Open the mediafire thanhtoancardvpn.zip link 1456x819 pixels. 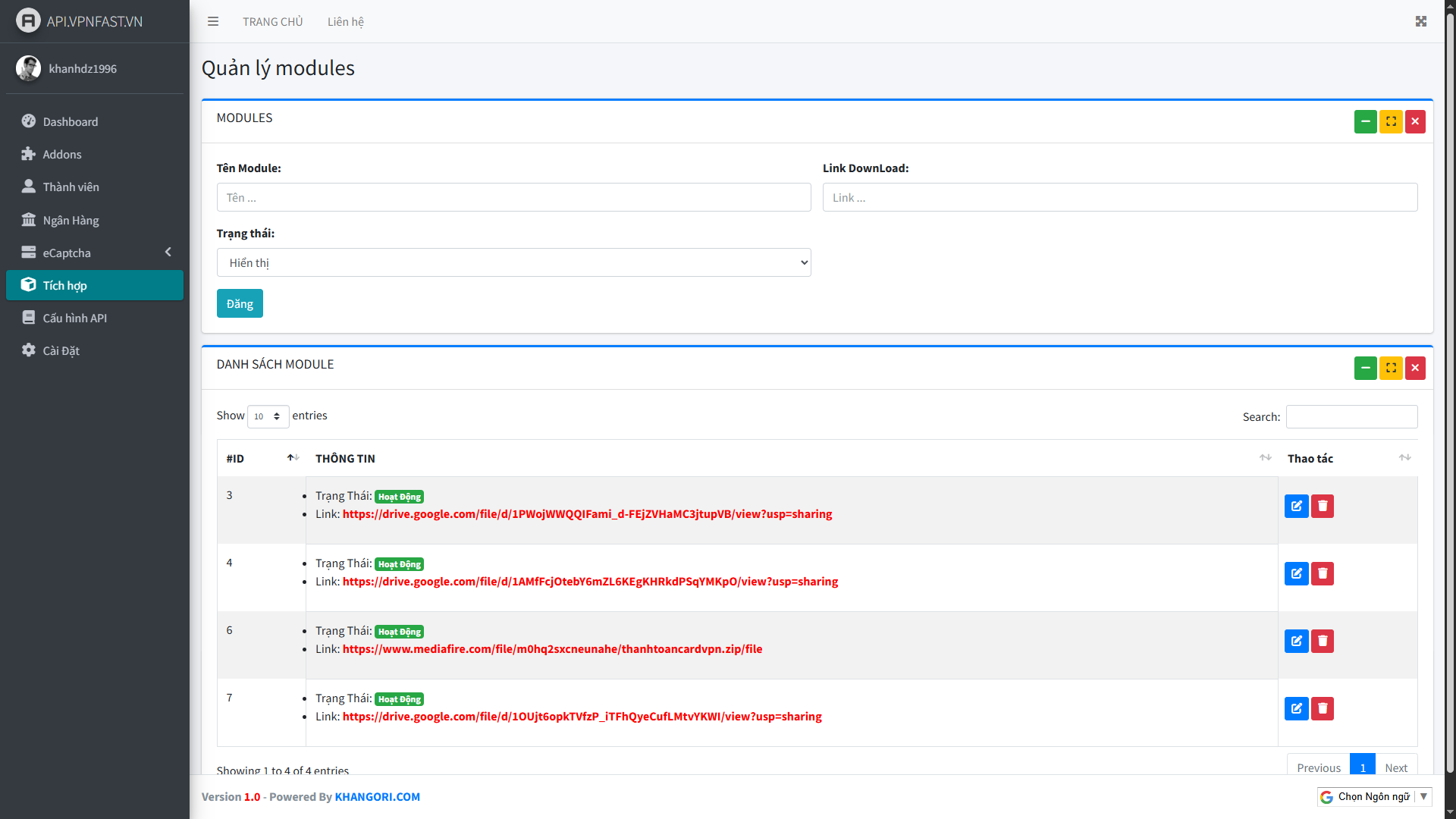[552, 649]
